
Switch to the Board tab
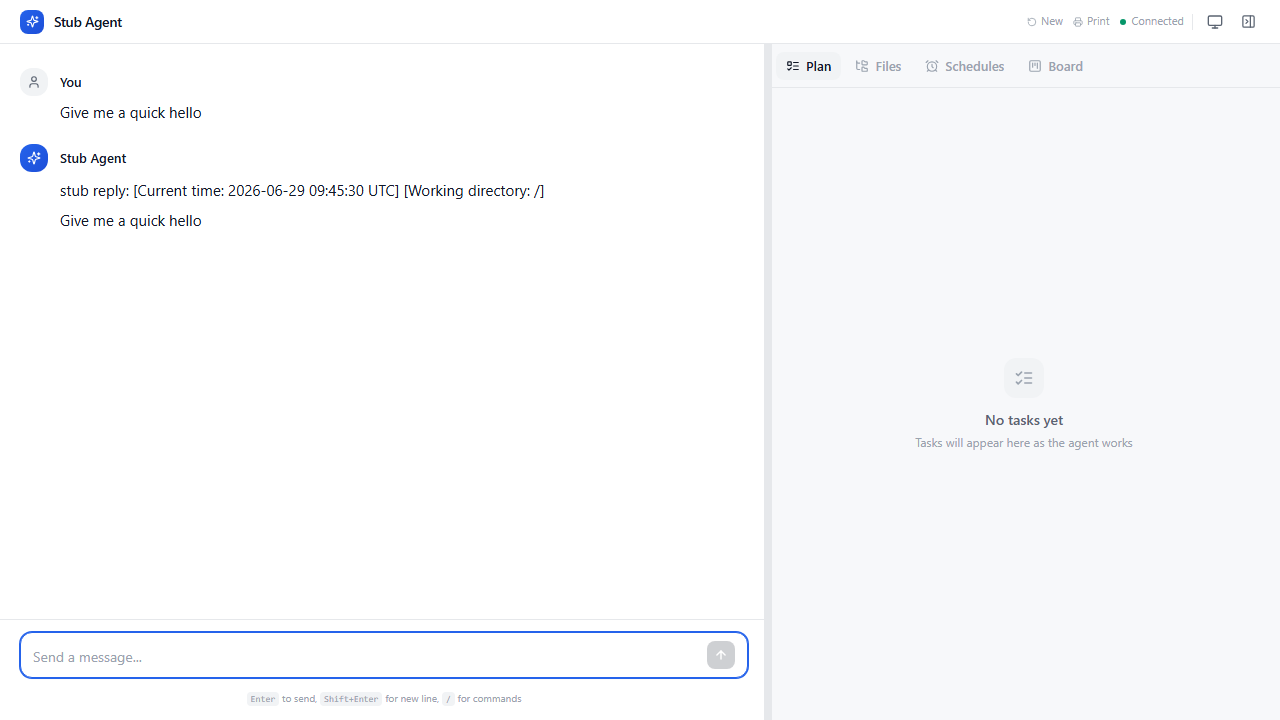1056,66
